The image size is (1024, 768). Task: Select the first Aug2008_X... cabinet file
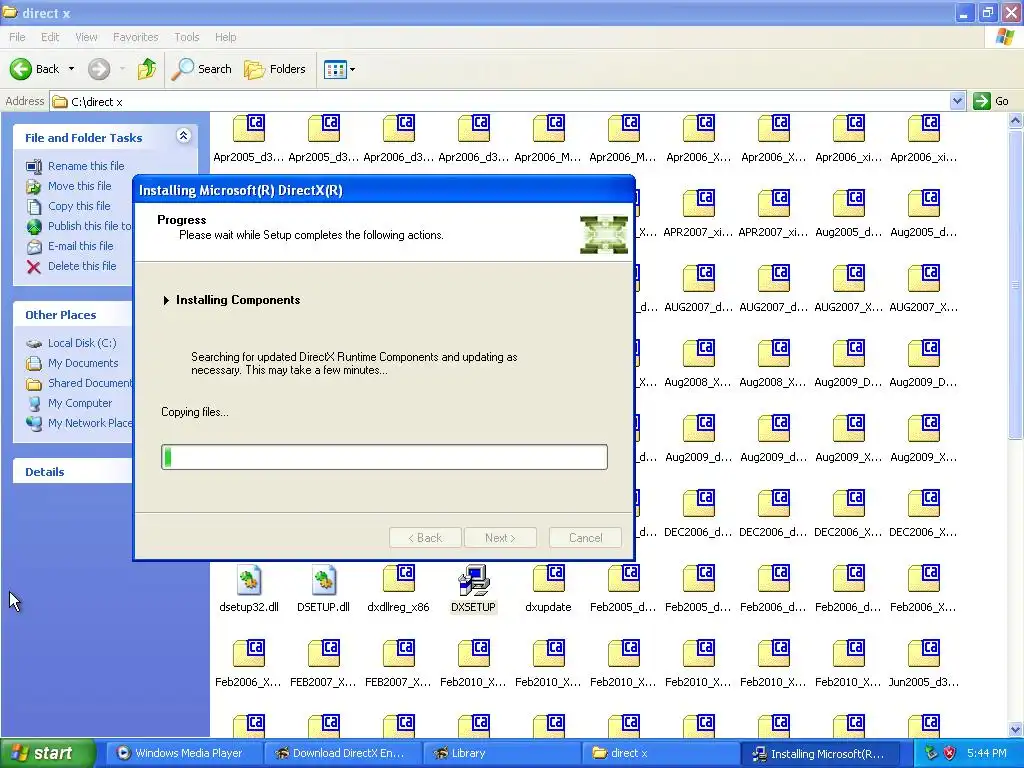(698, 354)
